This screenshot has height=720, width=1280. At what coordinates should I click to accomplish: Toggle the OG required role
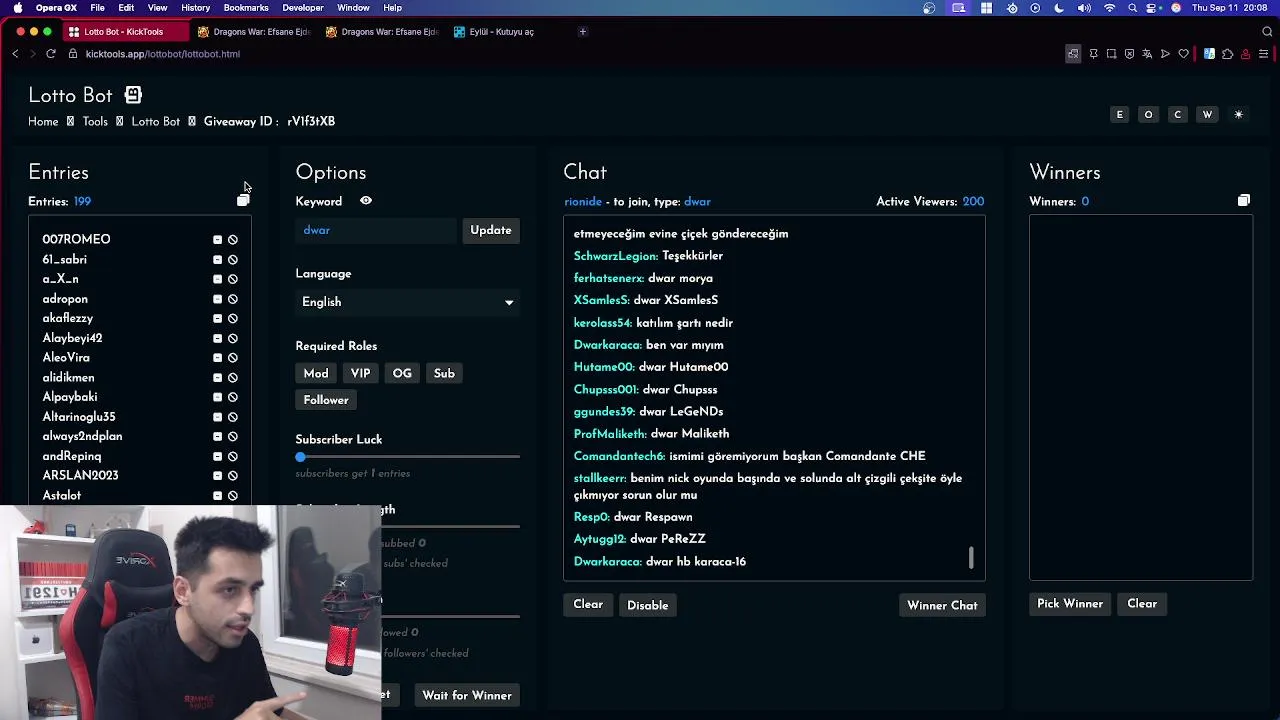[402, 373]
